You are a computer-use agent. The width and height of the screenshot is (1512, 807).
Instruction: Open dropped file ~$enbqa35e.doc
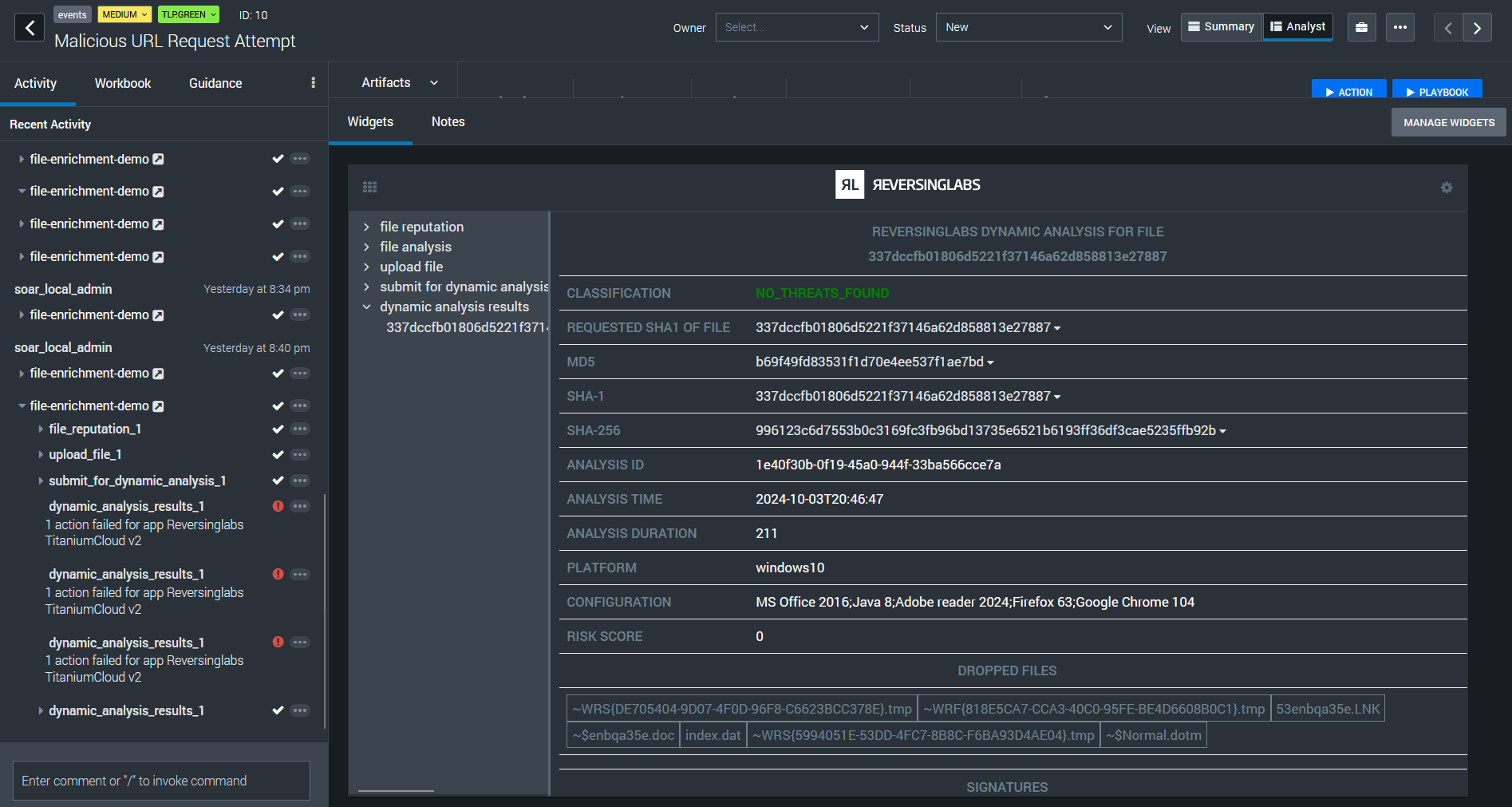(623, 735)
